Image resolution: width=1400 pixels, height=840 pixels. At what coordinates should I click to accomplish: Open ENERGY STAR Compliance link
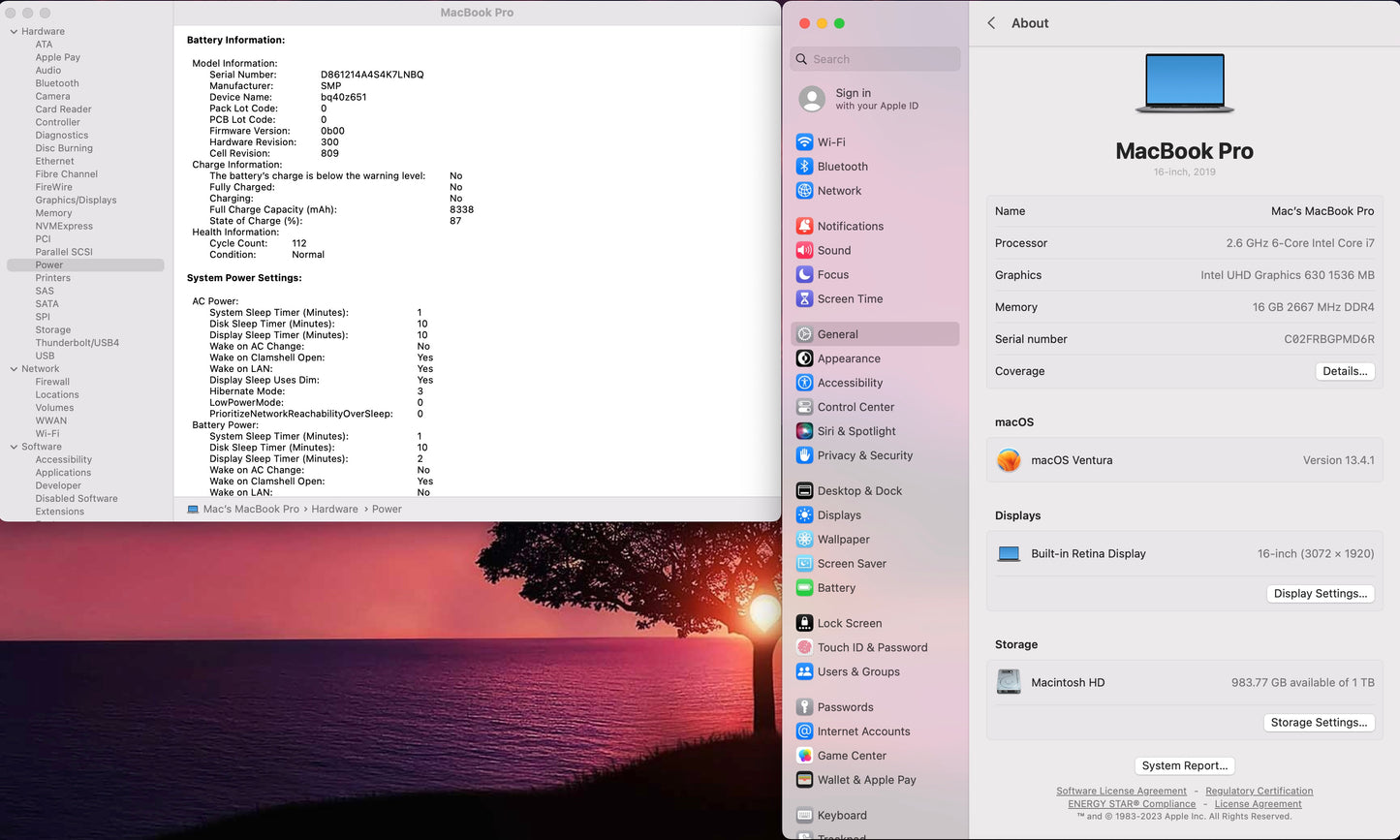(1132, 804)
